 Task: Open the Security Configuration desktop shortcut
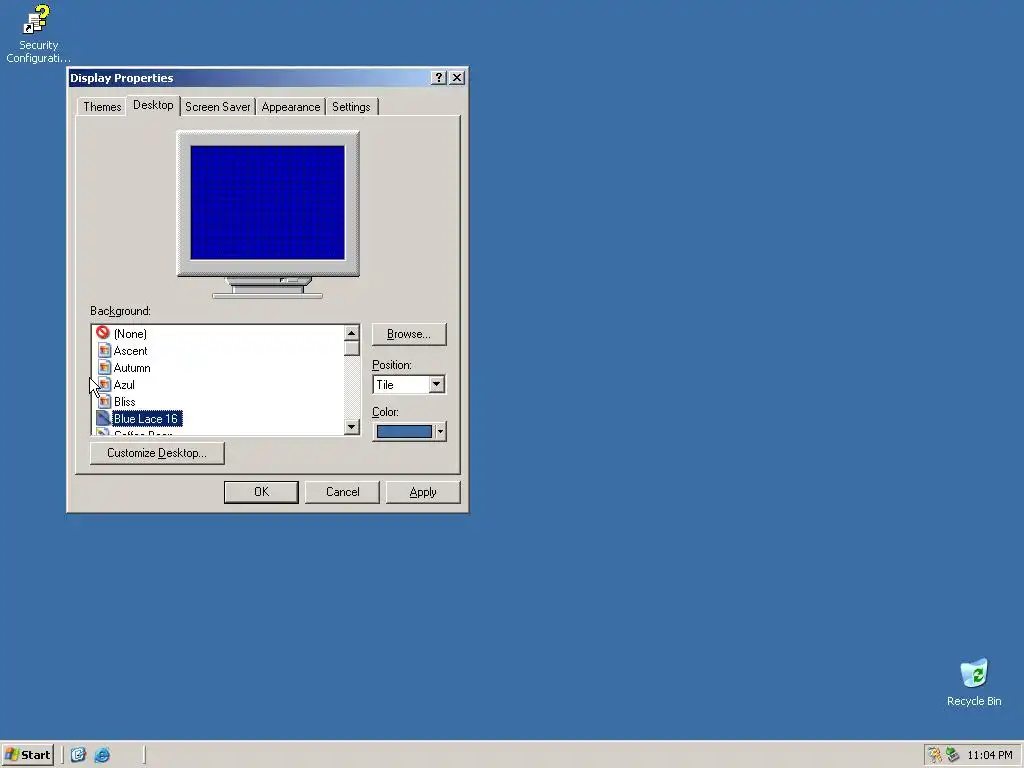(x=37, y=33)
